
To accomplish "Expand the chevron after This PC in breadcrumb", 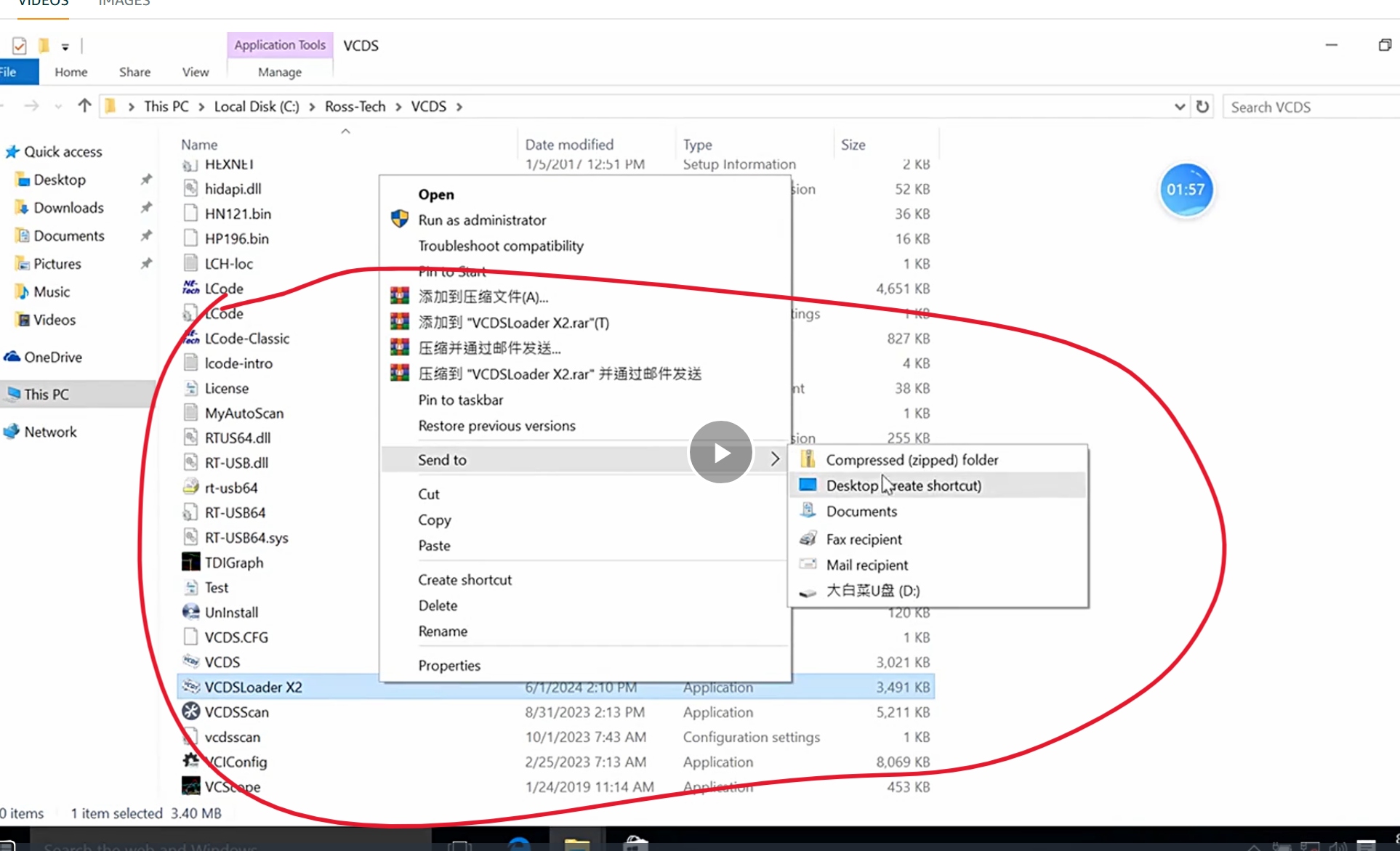I will click(x=201, y=107).
